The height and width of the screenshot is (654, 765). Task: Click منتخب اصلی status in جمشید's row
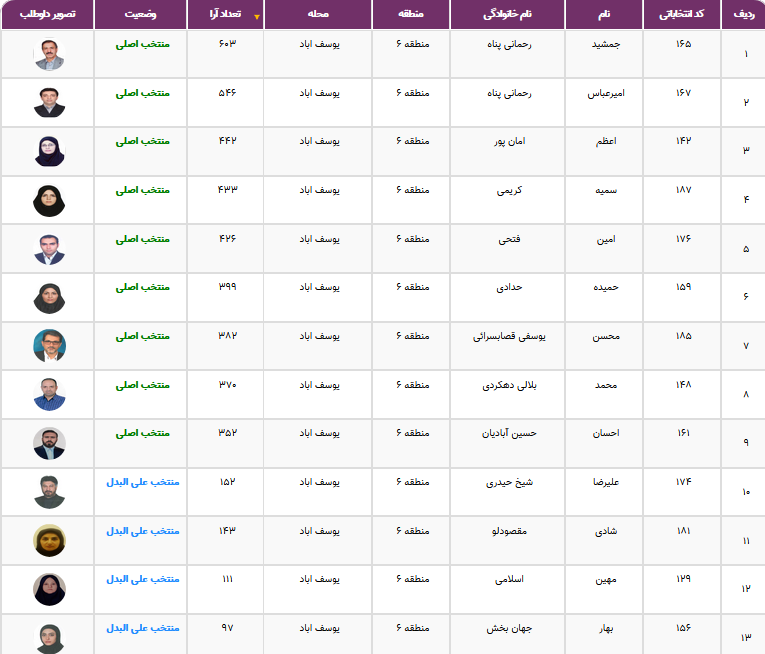point(142,44)
